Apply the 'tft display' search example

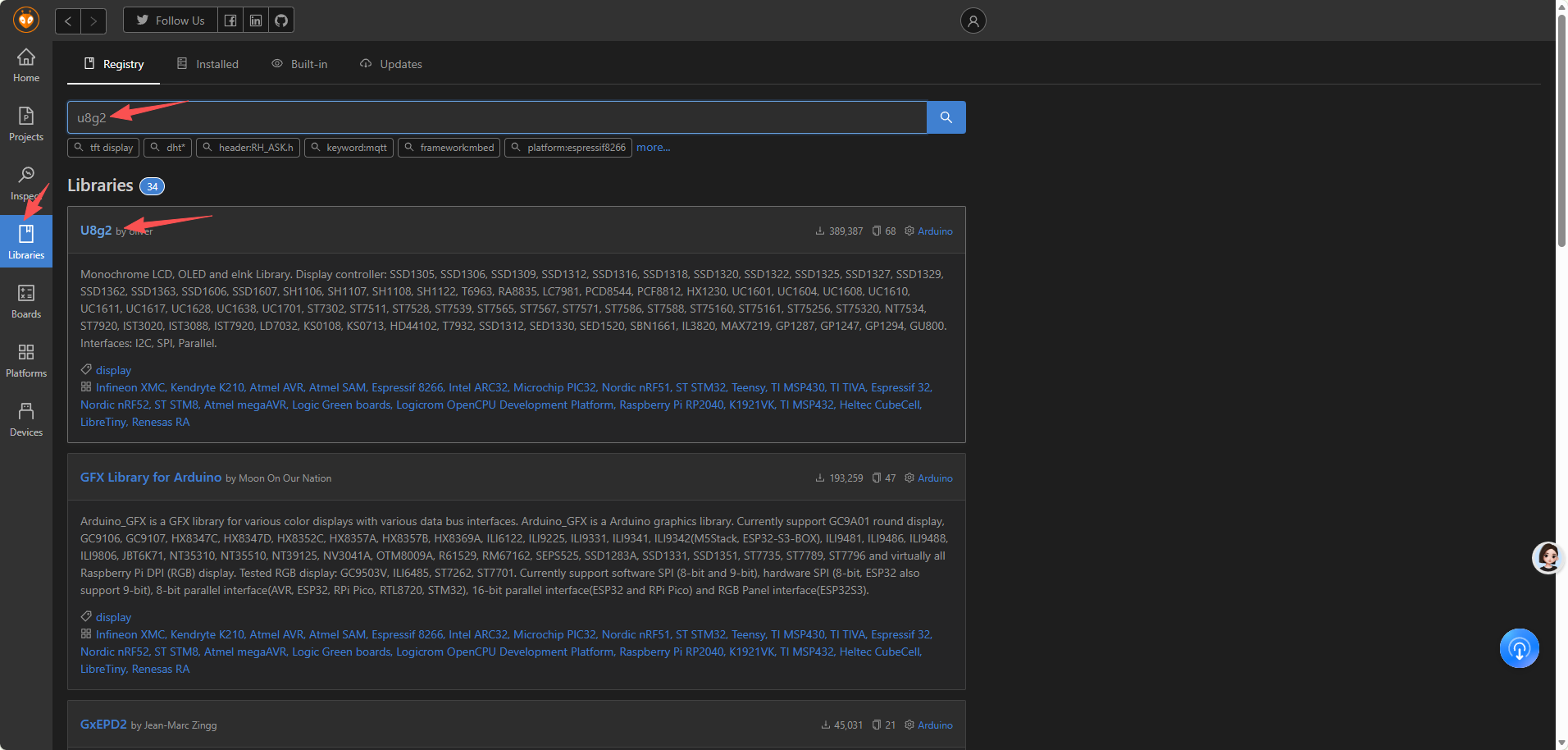tap(103, 148)
